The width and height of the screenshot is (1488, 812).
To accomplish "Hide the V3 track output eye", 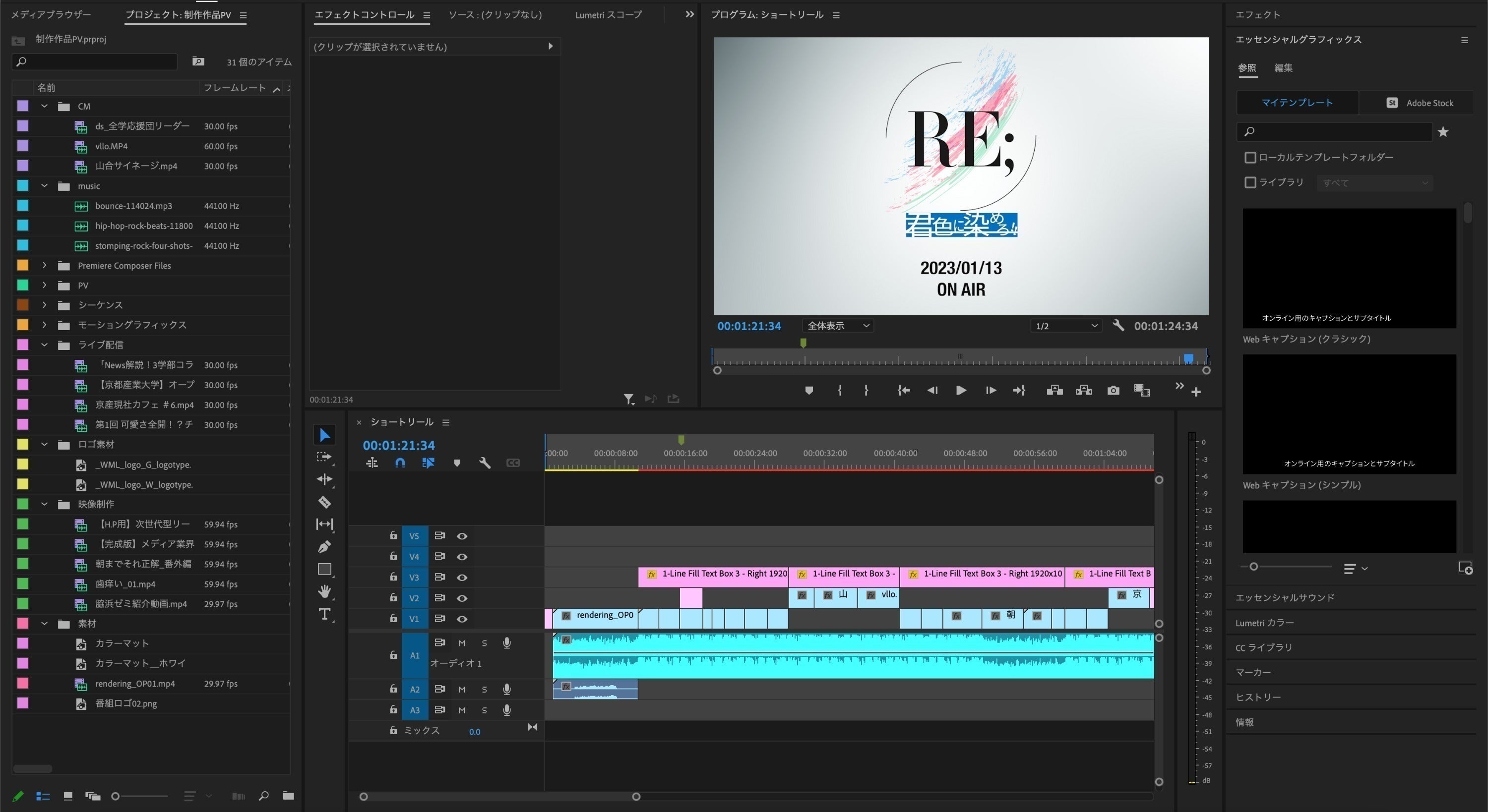I will tap(462, 578).
